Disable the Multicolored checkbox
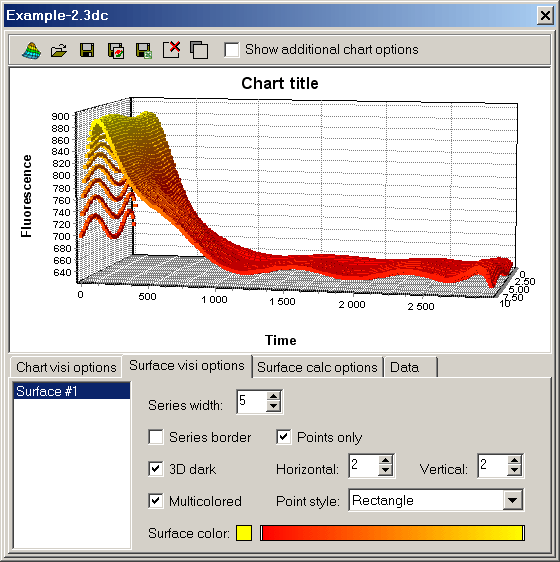The width and height of the screenshot is (560, 562). coord(156,501)
